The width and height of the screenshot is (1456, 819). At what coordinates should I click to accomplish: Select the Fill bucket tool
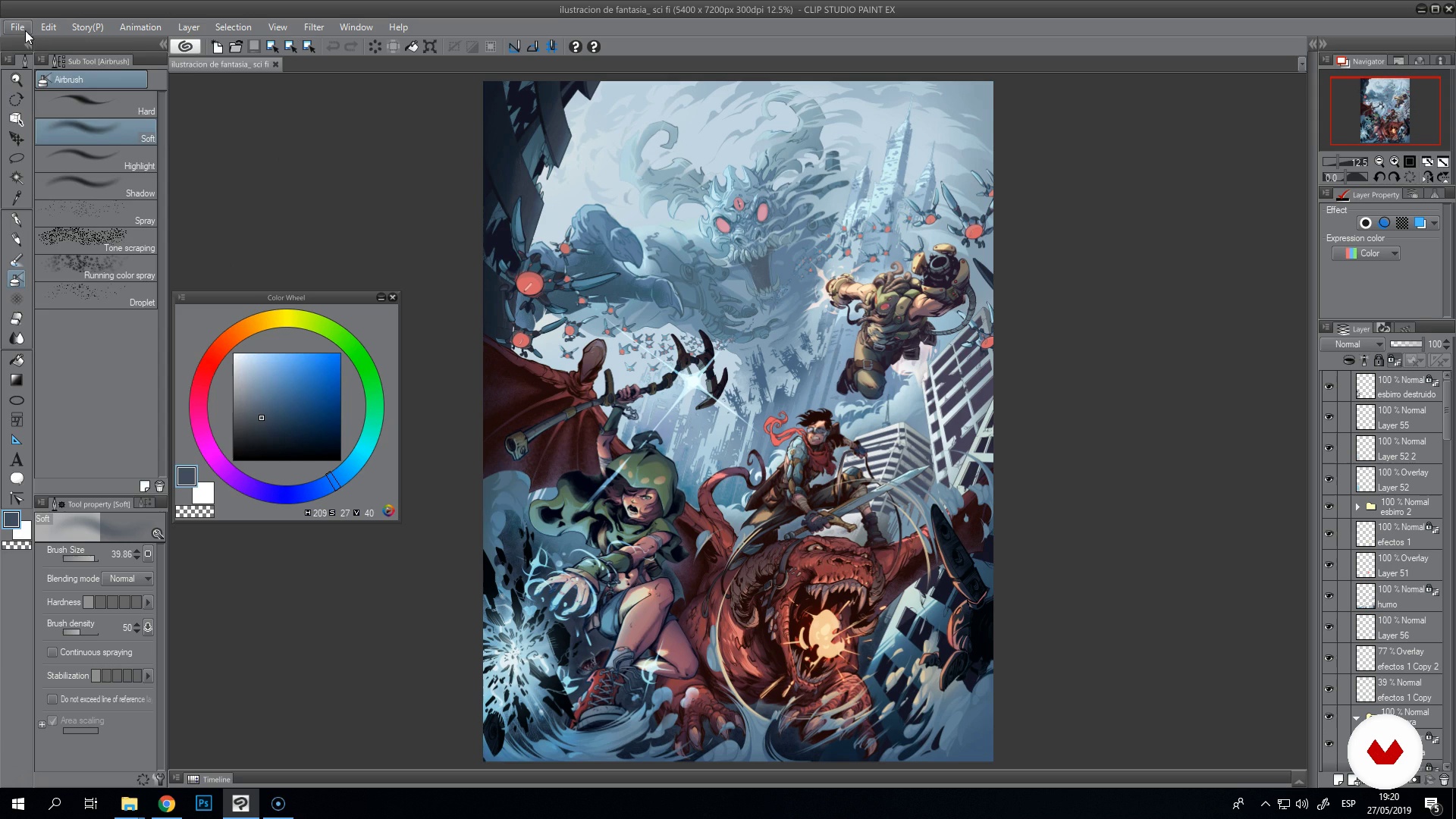point(16,360)
